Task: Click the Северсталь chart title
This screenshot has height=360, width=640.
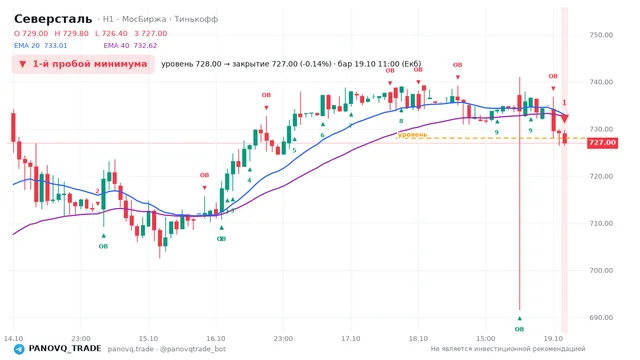Action: tap(53, 19)
